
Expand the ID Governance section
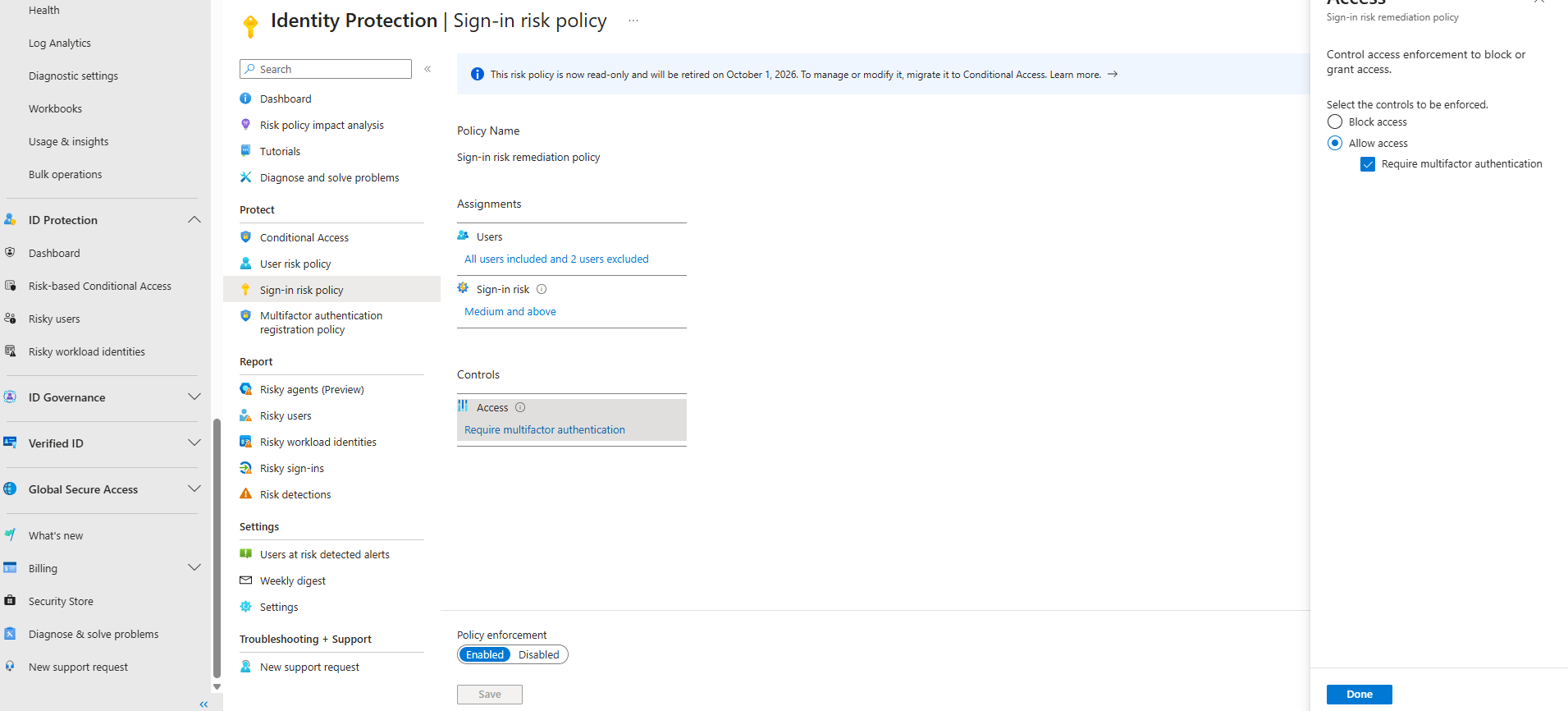(x=194, y=397)
